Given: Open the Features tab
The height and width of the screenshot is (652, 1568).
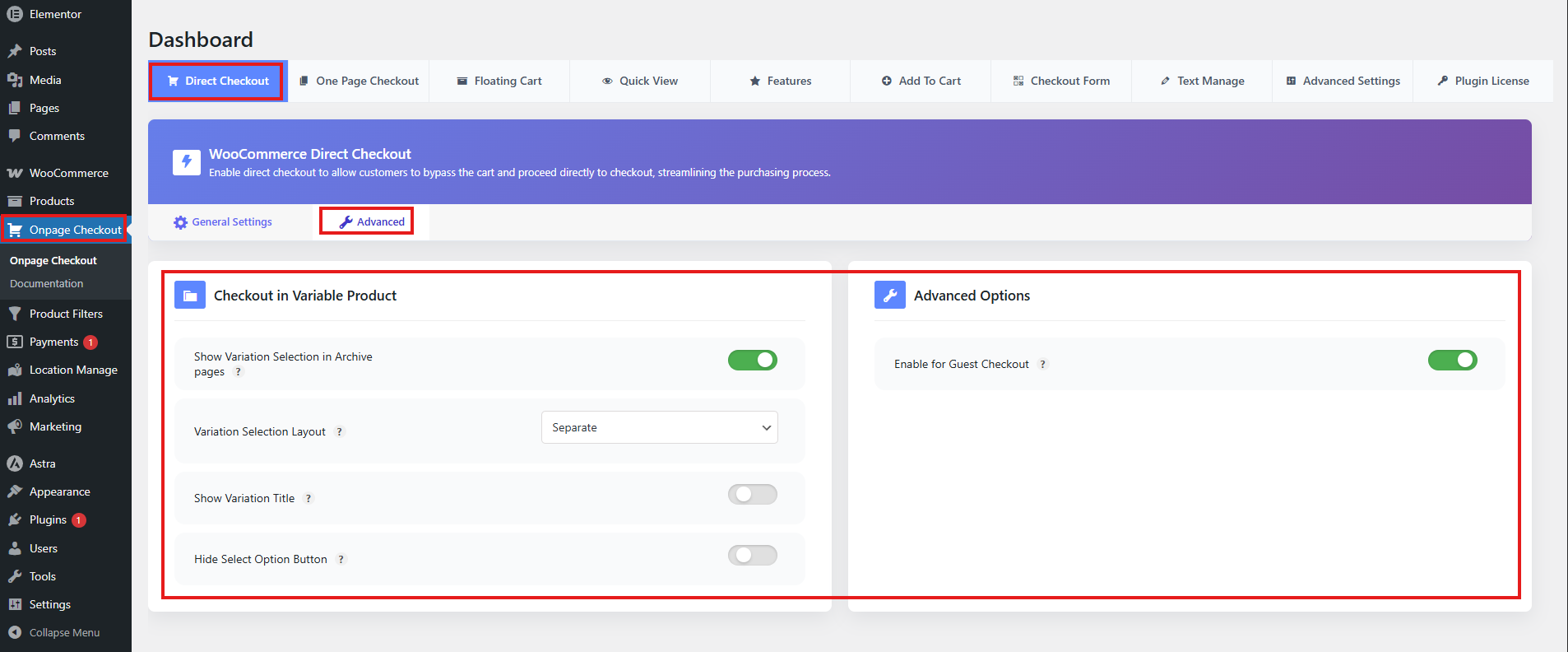Looking at the screenshot, I should tap(781, 81).
